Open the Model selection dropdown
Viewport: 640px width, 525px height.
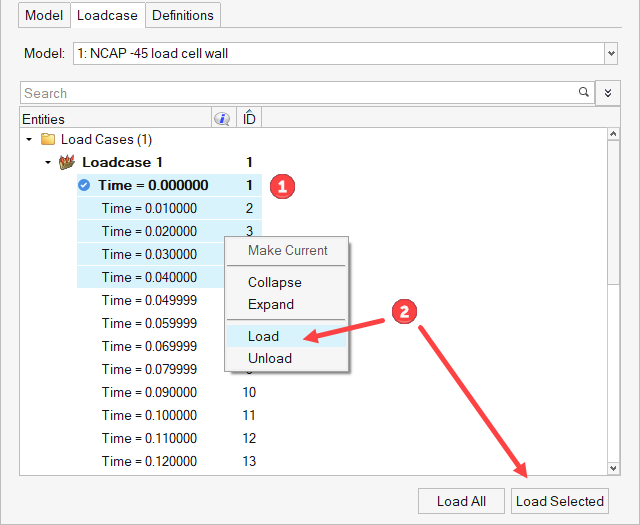pos(610,53)
